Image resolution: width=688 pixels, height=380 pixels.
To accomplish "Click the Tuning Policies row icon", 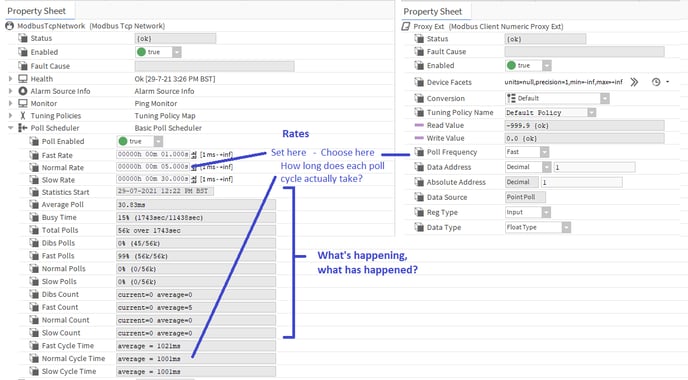I will click(23, 115).
